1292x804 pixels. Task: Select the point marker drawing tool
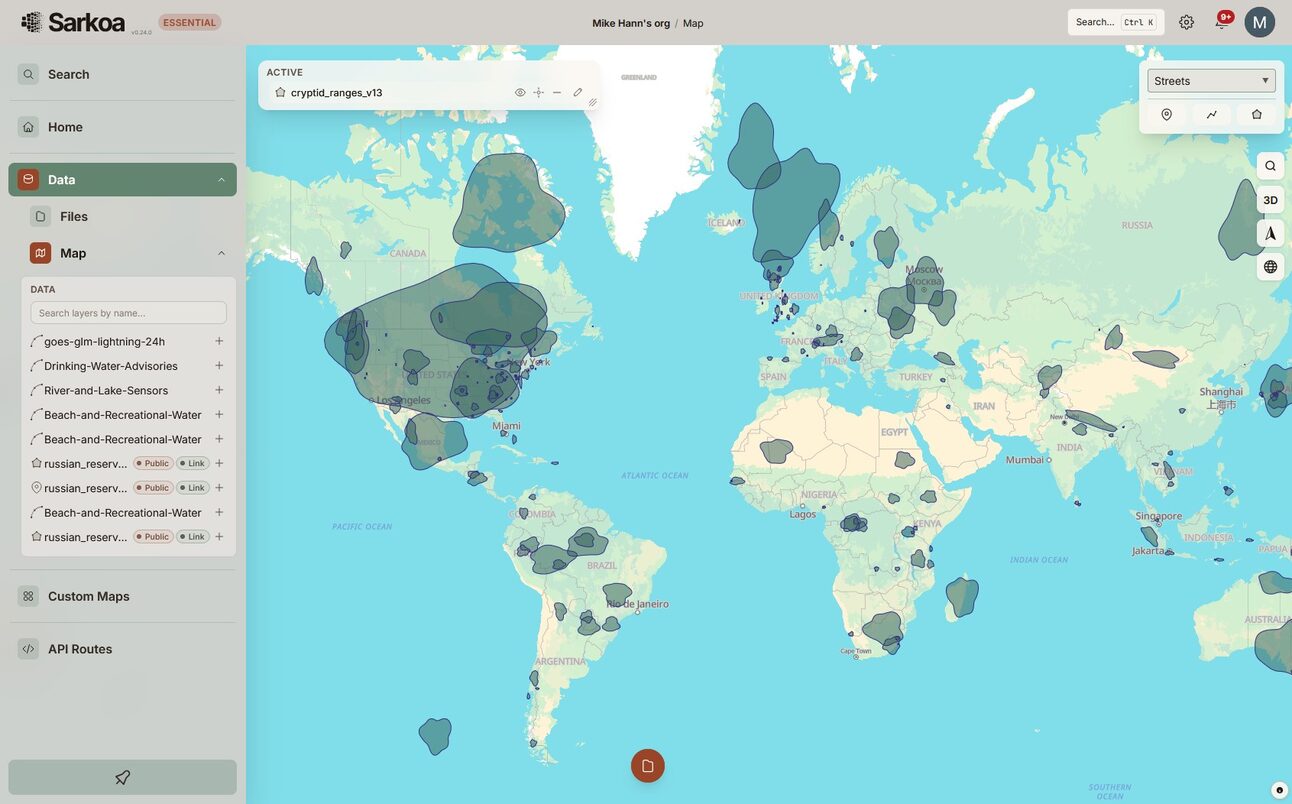click(1166, 115)
